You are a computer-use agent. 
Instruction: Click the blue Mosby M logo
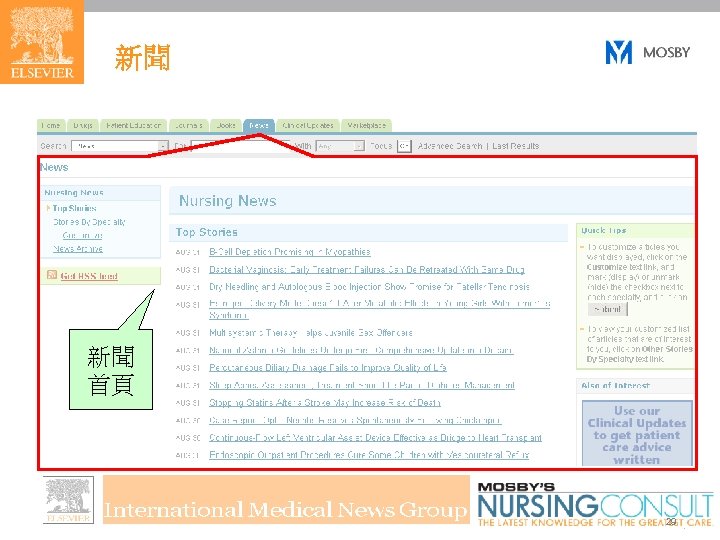[x=619, y=52]
